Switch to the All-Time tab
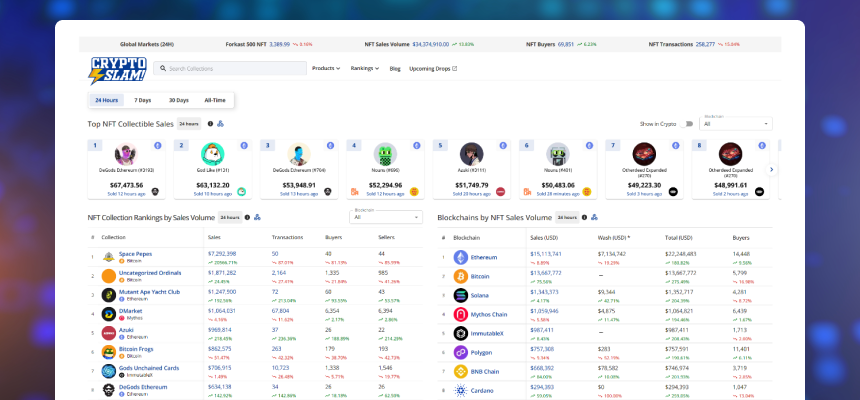This screenshot has height=400, width=860. pos(214,100)
